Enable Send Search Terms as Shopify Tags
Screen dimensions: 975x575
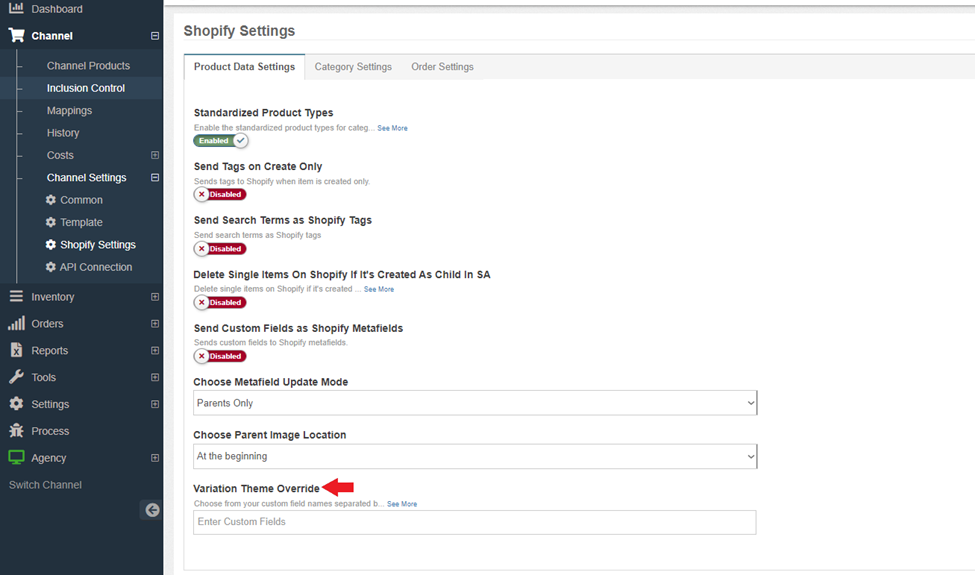pyautogui.click(x=220, y=249)
